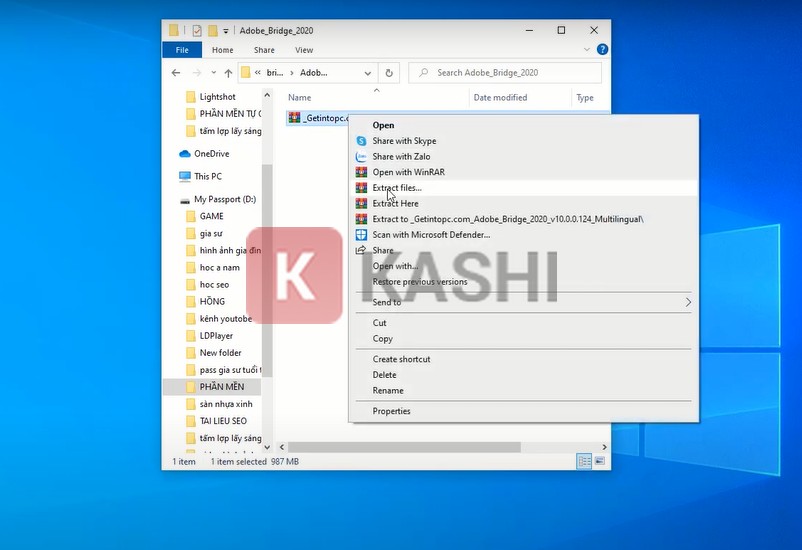Open the kênh youtobe folder
This screenshot has width=802, height=550.
[226, 319]
